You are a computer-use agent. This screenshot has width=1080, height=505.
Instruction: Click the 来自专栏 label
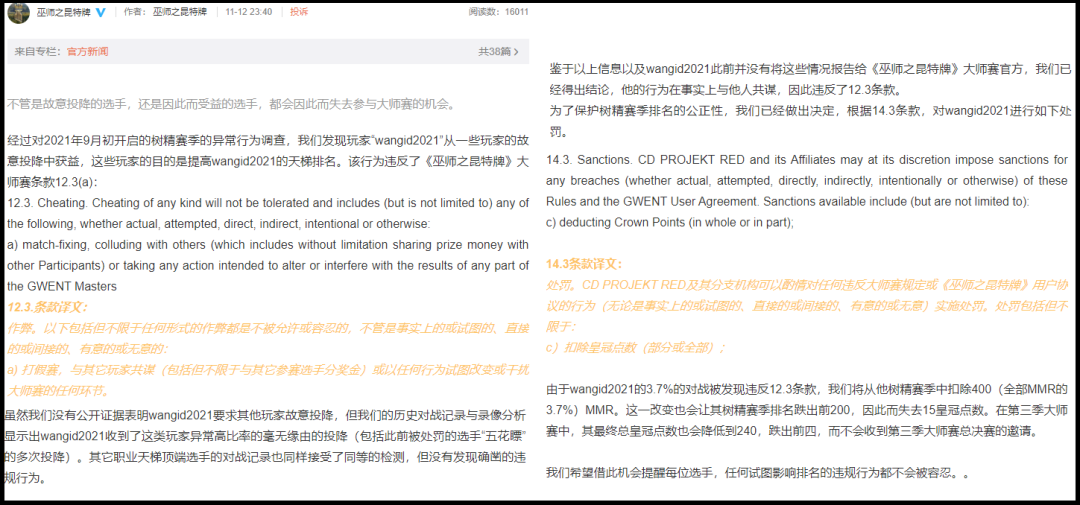[x=39, y=51]
